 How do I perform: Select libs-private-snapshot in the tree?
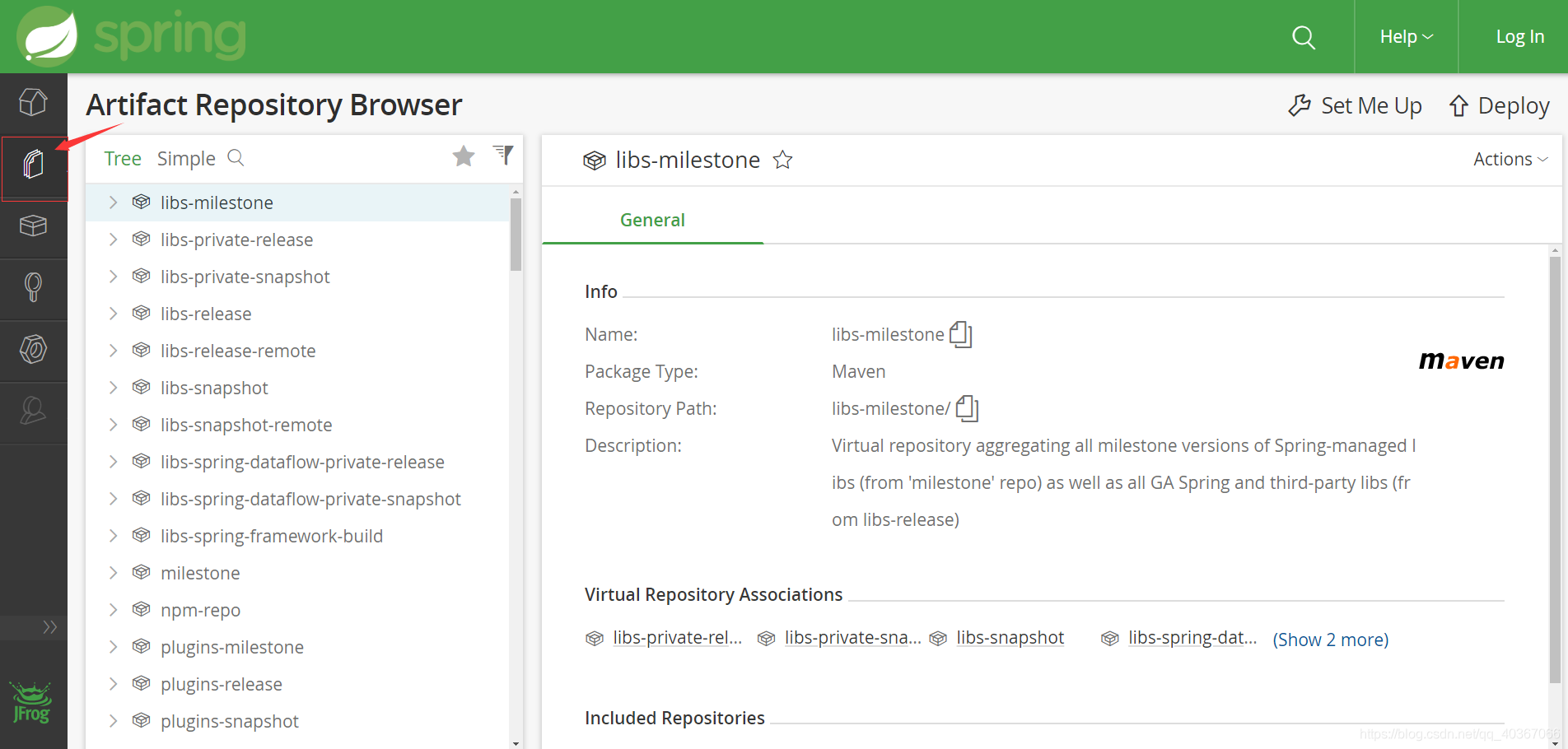click(245, 277)
